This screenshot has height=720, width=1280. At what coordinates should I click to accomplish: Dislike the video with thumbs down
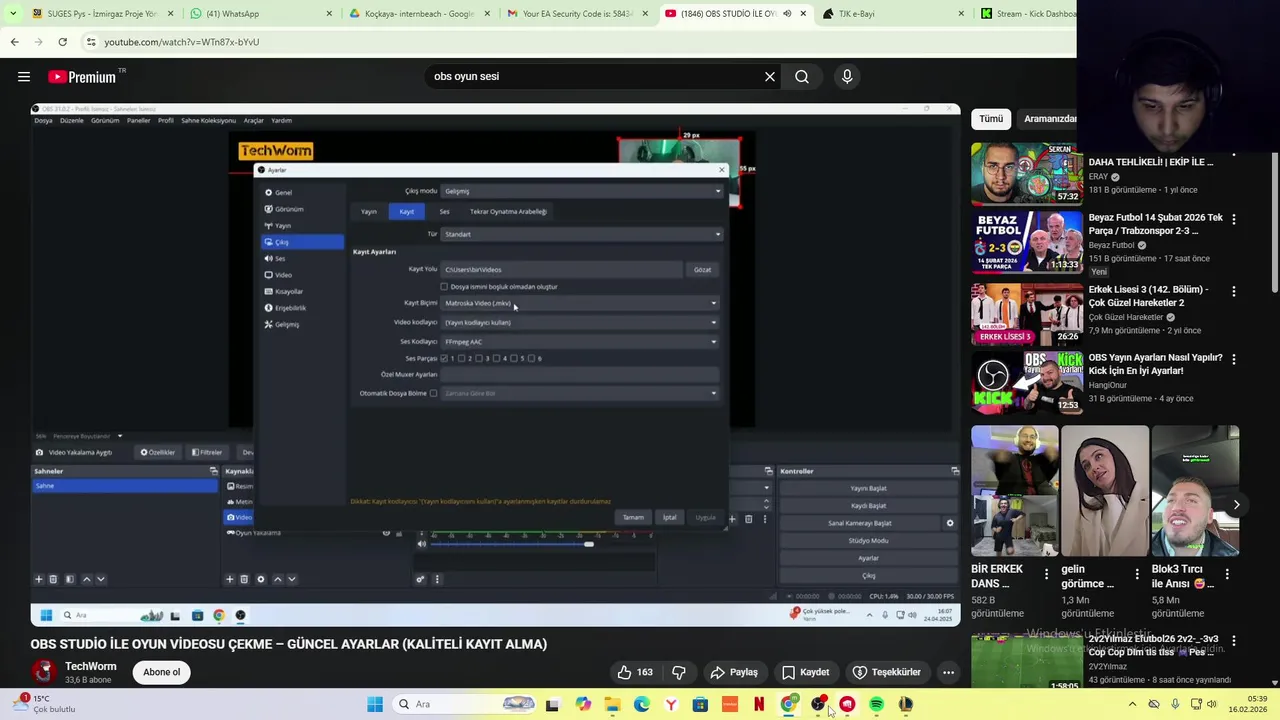pyautogui.click(x=678, y=672)
